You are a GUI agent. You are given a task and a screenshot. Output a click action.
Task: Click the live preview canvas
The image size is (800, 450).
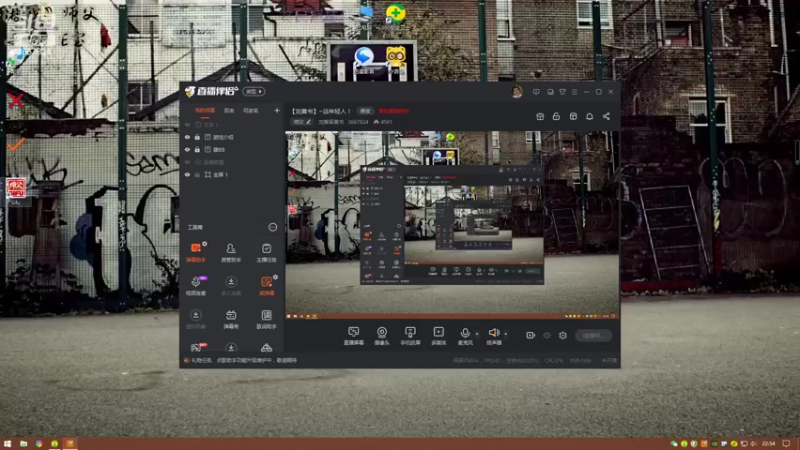tap(452, 225)
